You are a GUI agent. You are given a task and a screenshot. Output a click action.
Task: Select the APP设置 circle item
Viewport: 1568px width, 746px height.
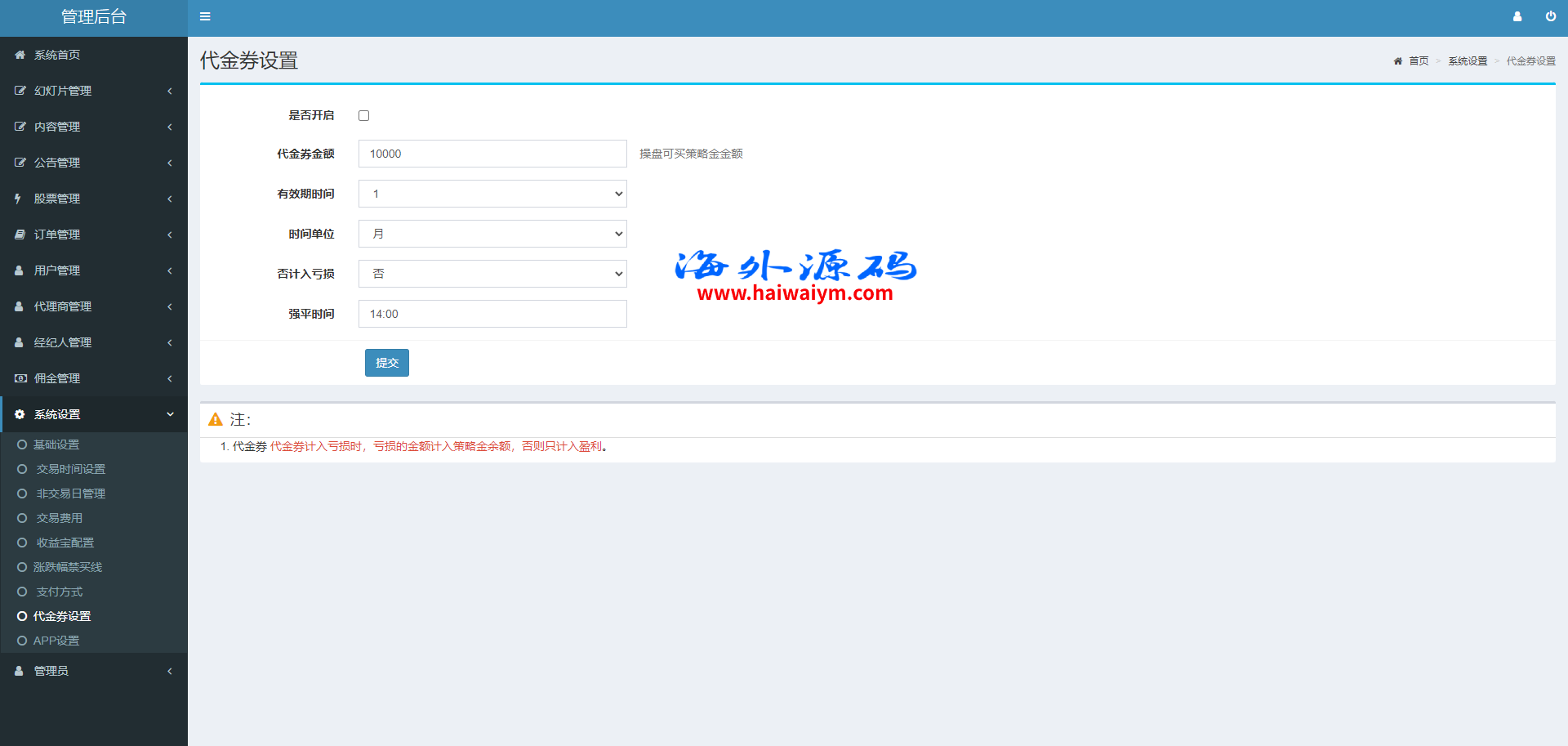pyautogui.click(x=56, y=641)
